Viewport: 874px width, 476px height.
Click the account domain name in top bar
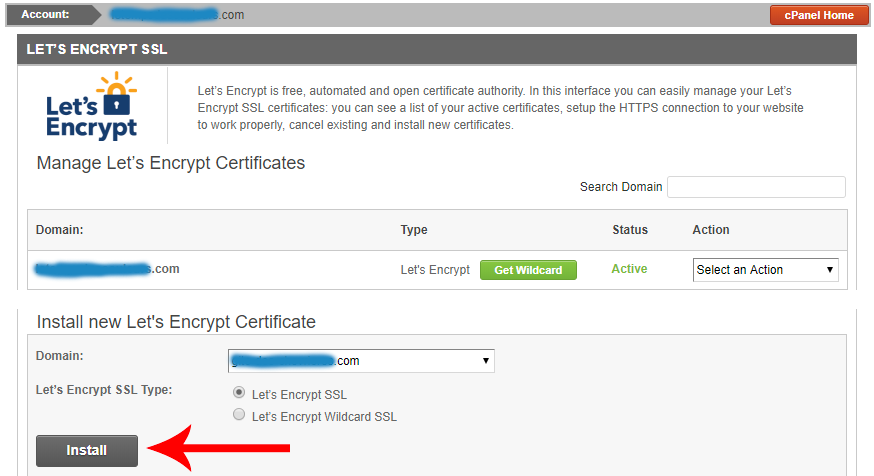[x=177, y=14]
